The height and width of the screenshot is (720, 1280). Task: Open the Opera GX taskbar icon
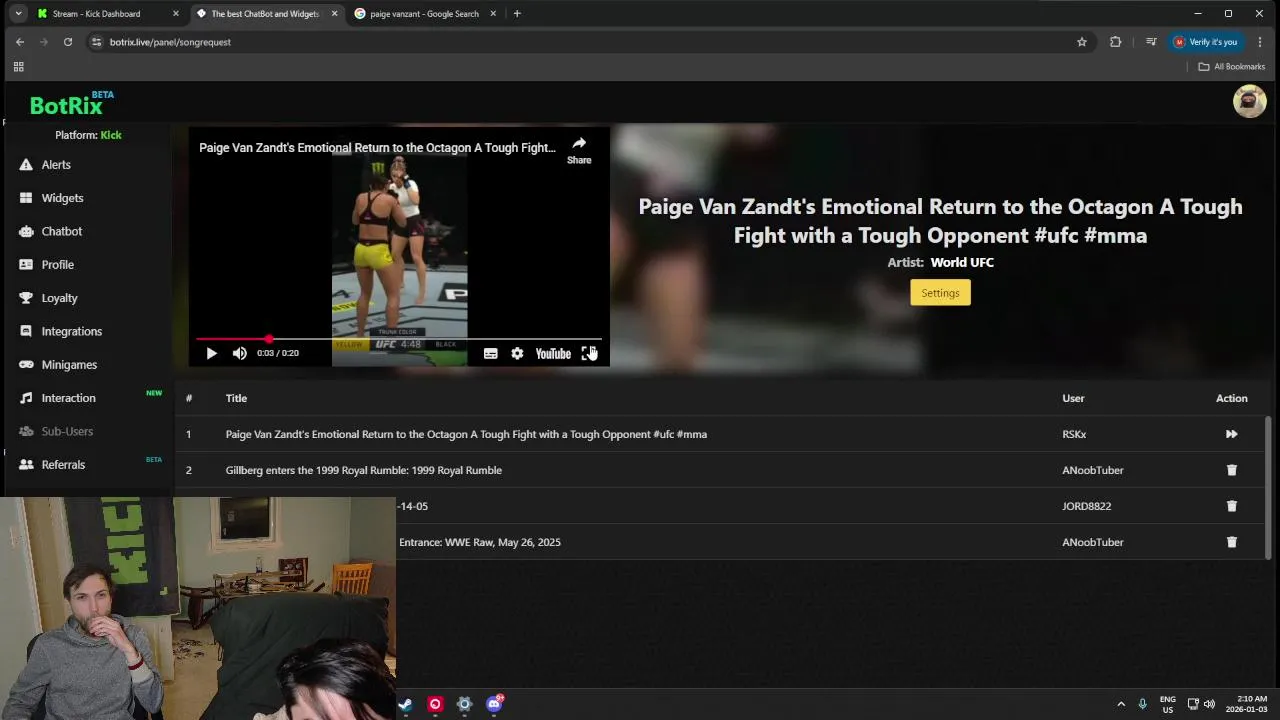tap(435, 704)
